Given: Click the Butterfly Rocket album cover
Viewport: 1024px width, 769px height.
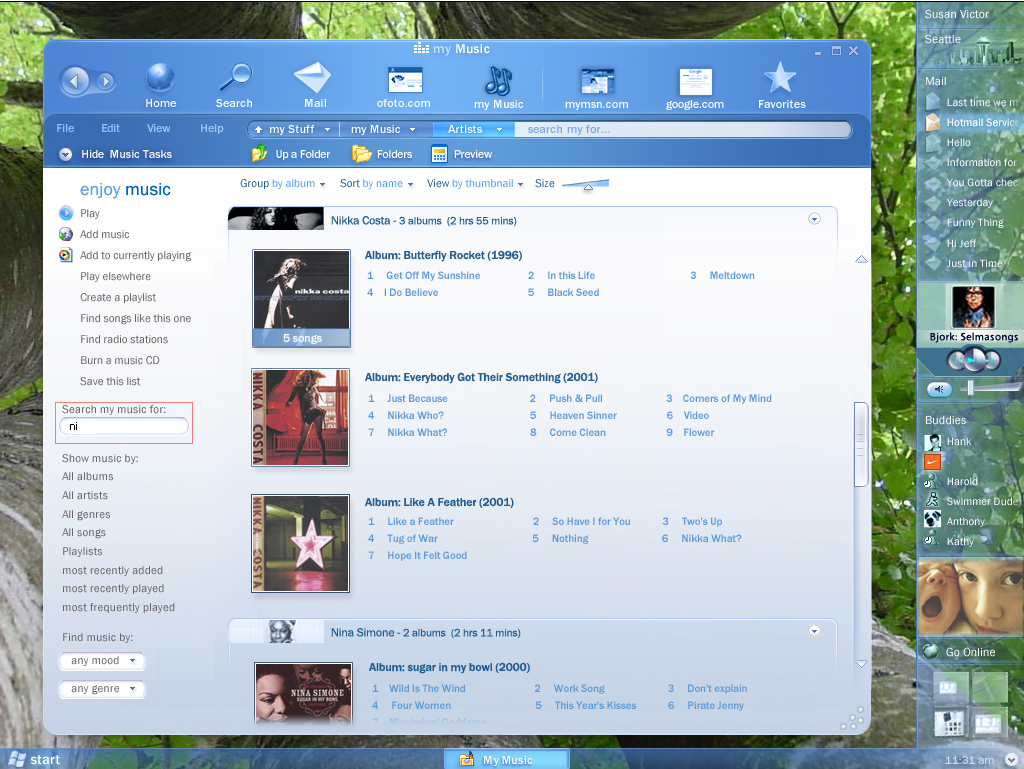Looking at the screenshot, I should point(302,298).
